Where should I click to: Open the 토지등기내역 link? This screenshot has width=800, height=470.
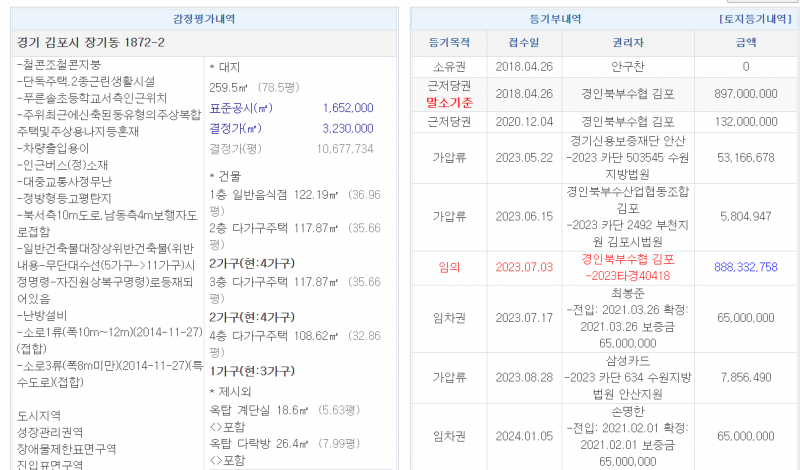[754, 19]
